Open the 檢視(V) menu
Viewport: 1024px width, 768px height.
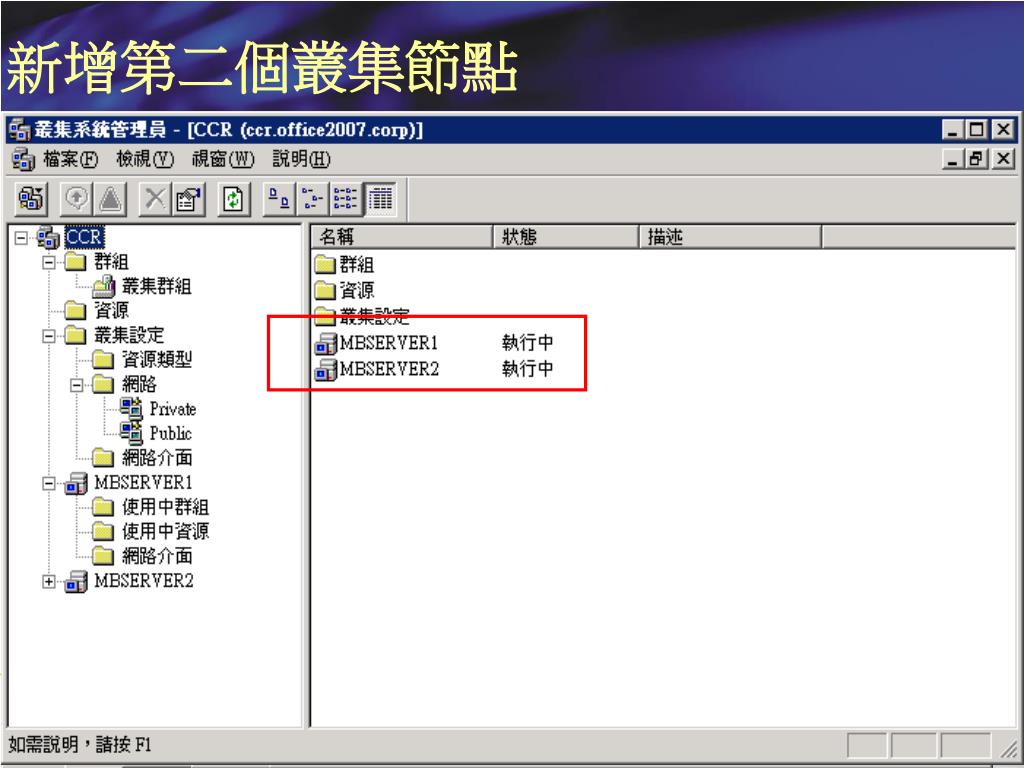coord(145,159)
